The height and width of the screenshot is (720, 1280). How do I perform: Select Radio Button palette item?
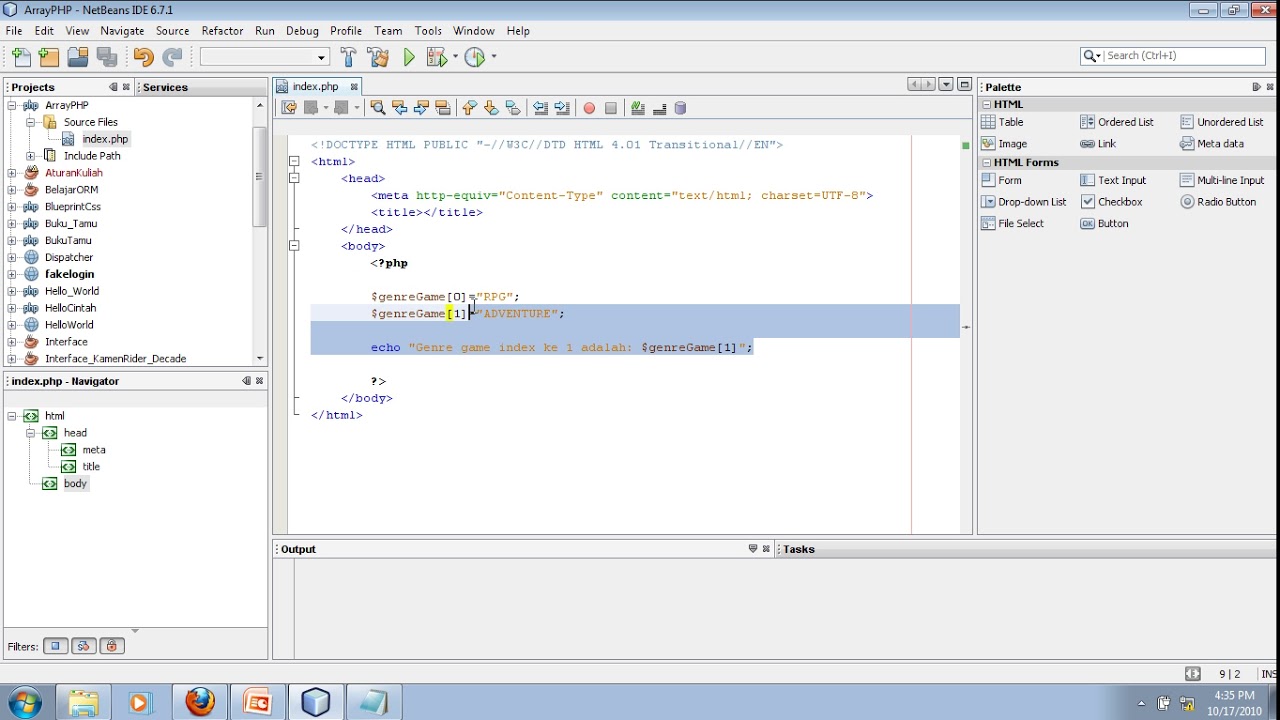click(1218, 202)
